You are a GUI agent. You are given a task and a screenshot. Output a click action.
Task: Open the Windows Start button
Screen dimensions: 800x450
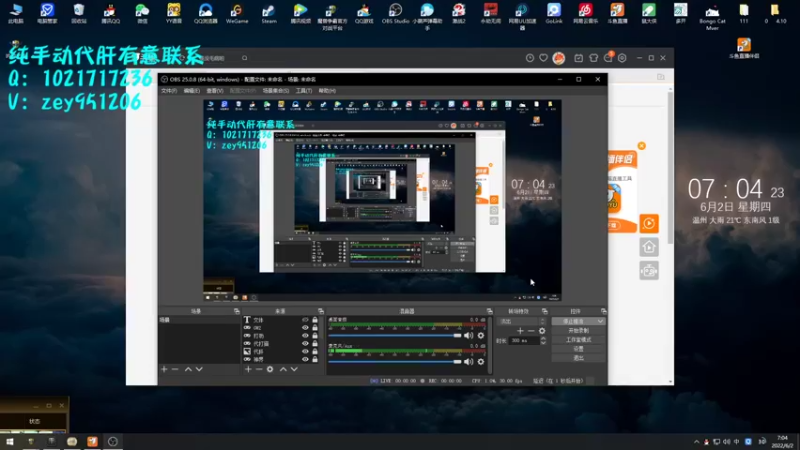(x=10, y=442)
